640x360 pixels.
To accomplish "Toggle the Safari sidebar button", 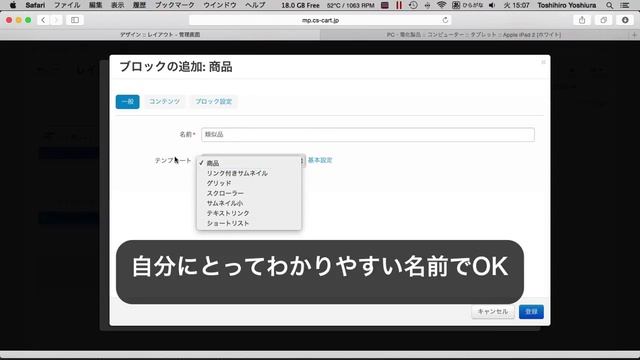I will [75, 20].
